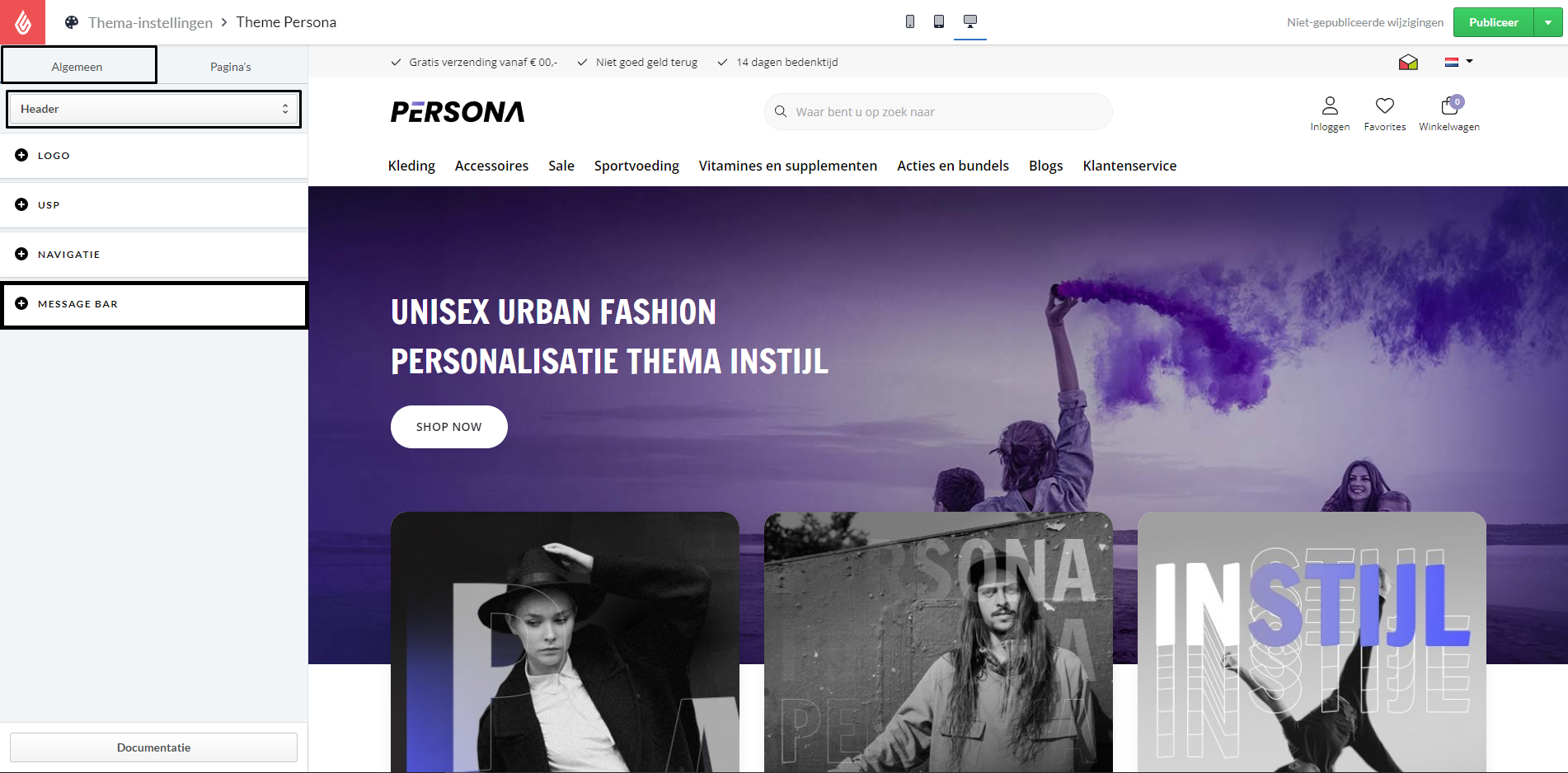Switch to tablet preview icon
This screenshot has height=773, width=1568.
[939, 21]
